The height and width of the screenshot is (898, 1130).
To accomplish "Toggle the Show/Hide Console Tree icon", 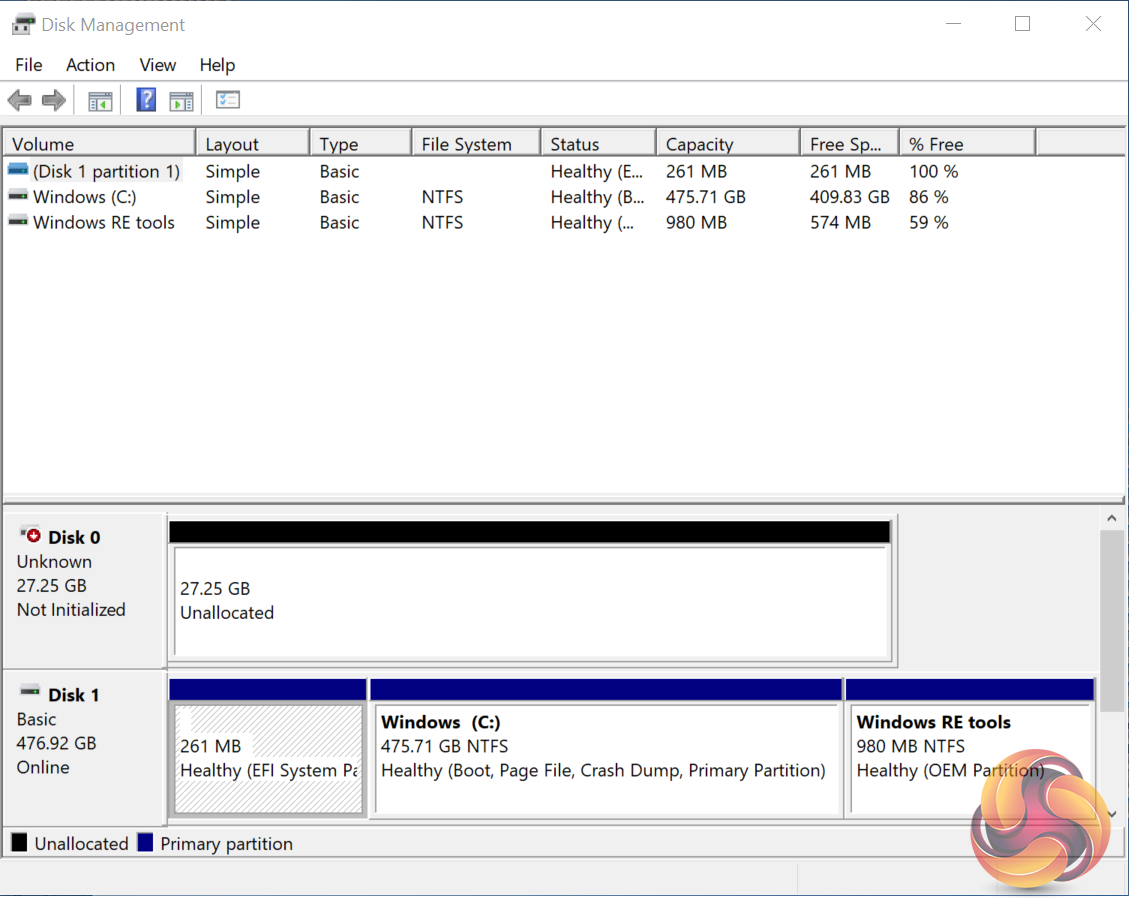I will (100, 101).
